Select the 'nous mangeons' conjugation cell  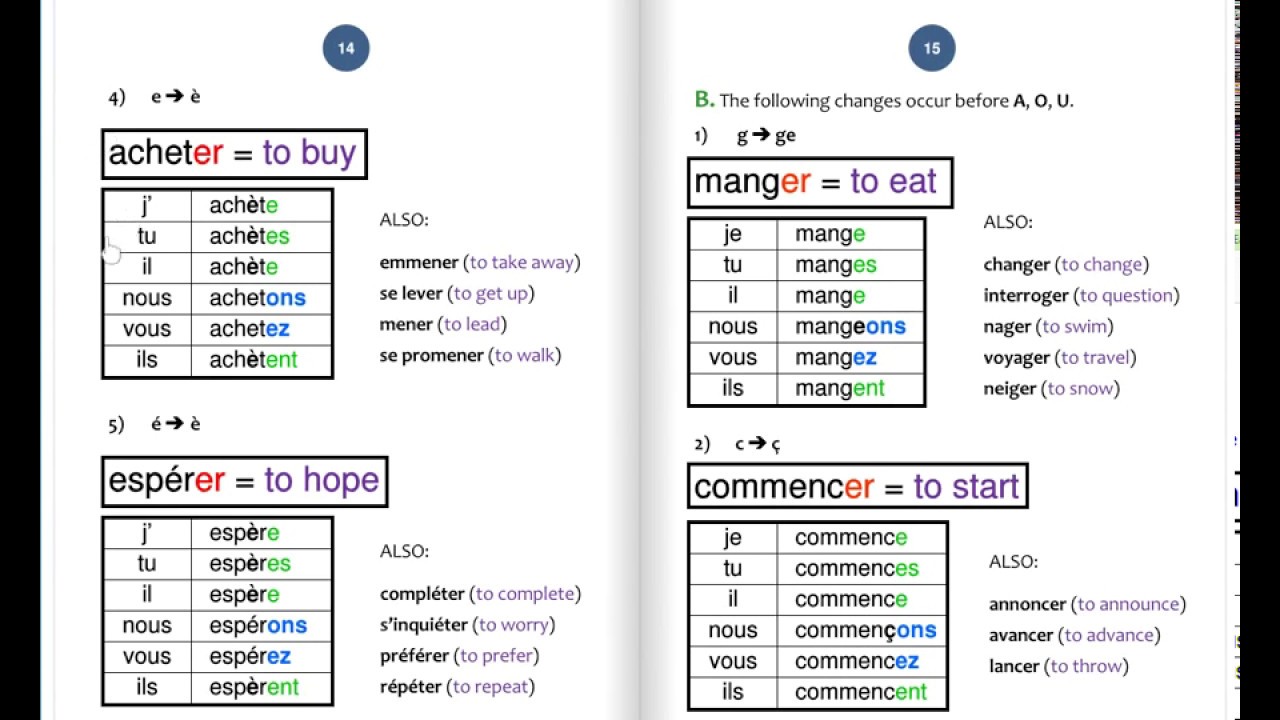click(x=850, y=327)
